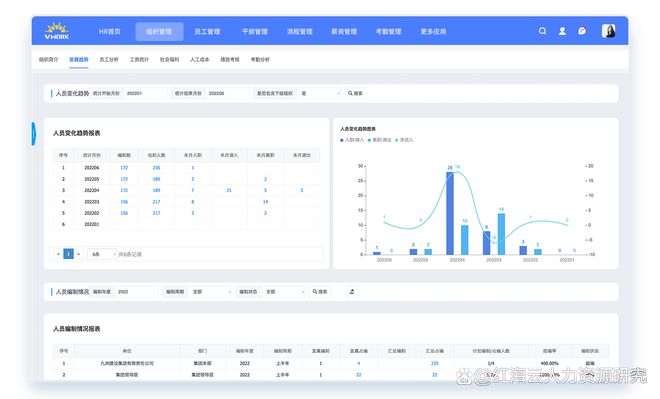Switch to the 绩效考核 tab
This screenshot has height=399, width=660.
[x=230, y=59]
